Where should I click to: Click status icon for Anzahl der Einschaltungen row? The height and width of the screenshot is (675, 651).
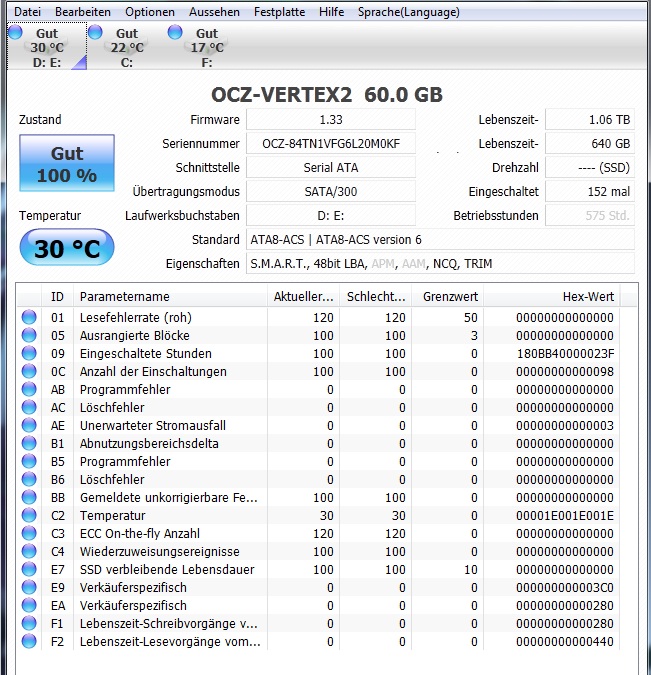coord(29,372)
